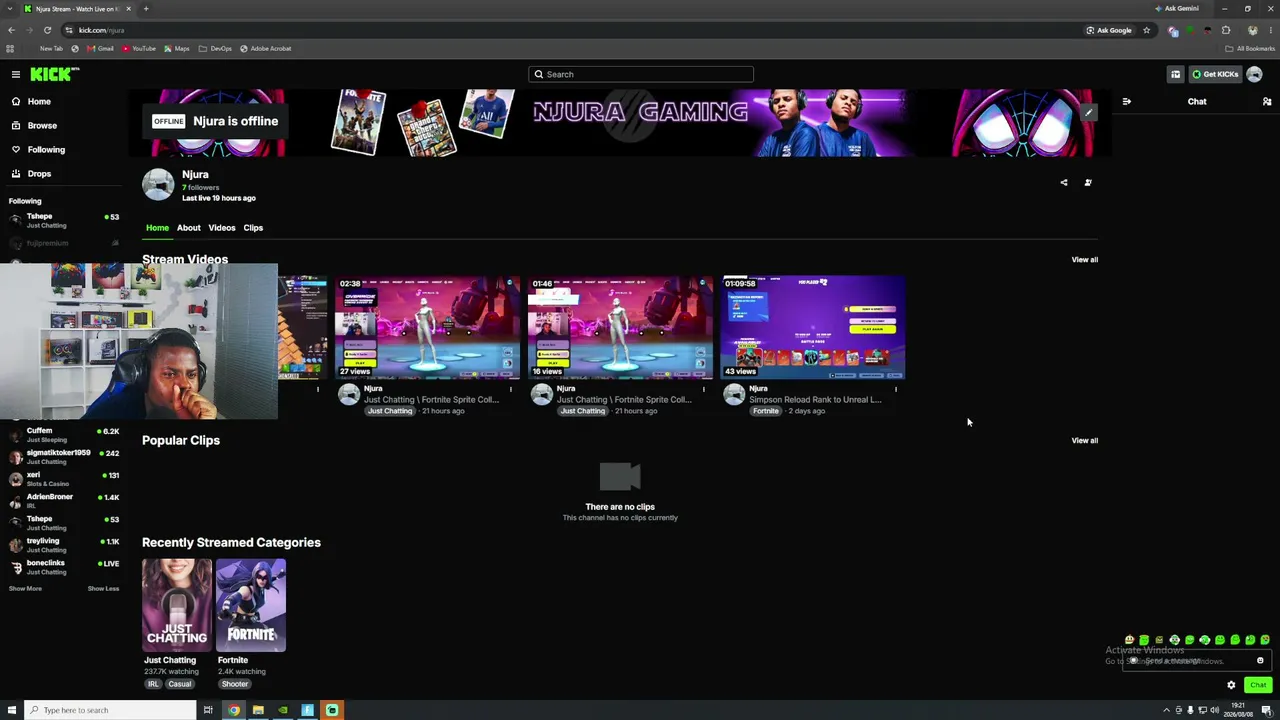1280x720 pixels.
Task: Open a new Chrome tab
Action: pos(146,9)
